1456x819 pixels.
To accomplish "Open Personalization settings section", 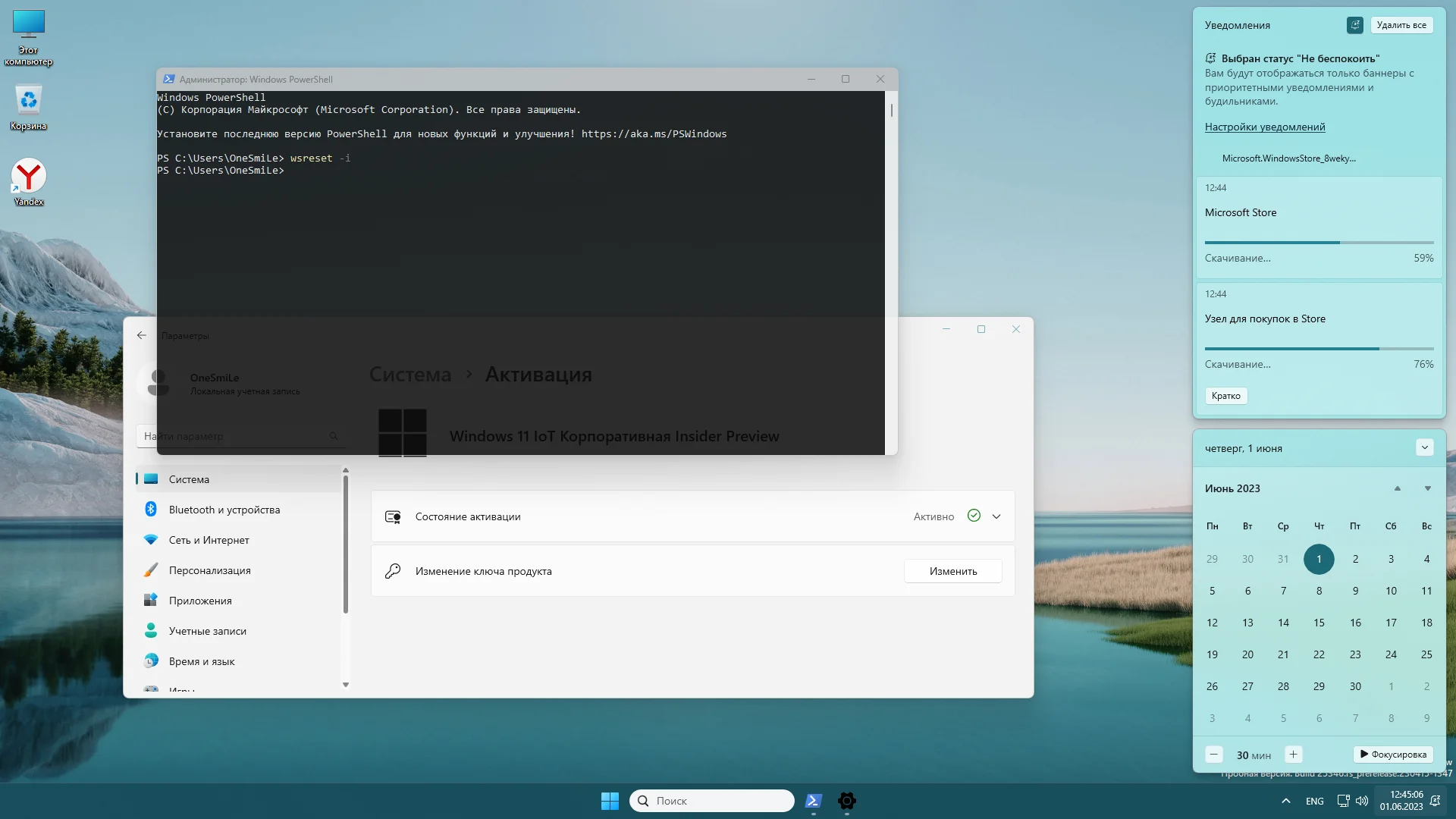I will [x=209, y=570].
